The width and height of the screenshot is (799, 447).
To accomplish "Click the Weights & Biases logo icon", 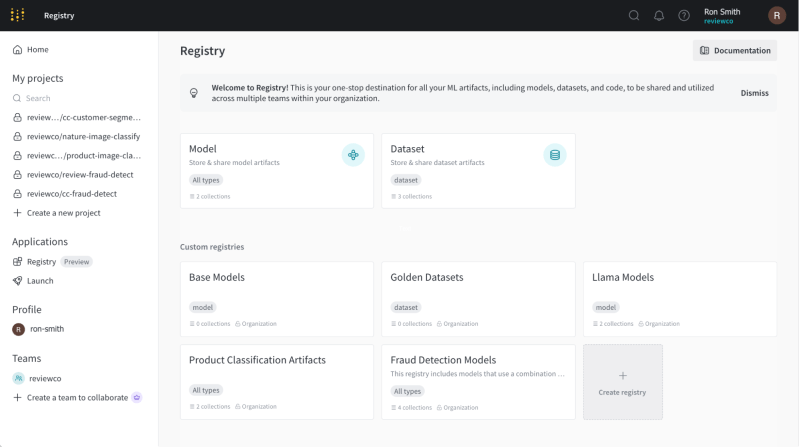I will 17,15.
